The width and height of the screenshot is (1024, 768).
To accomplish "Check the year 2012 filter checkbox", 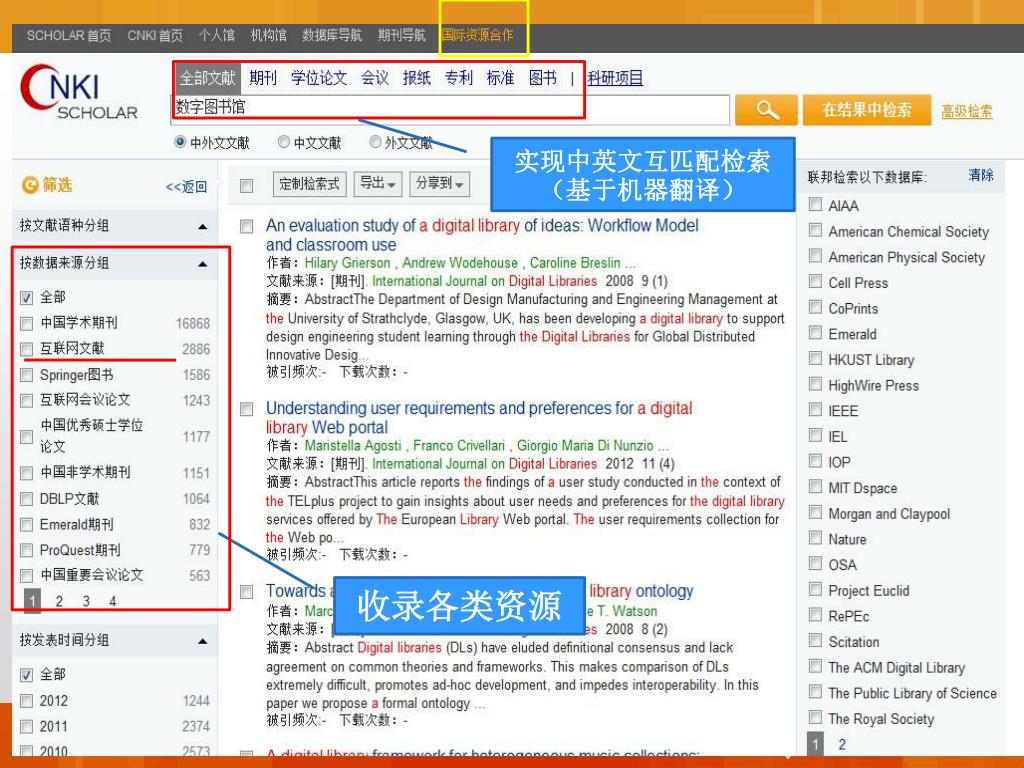I will pos(27,701).
